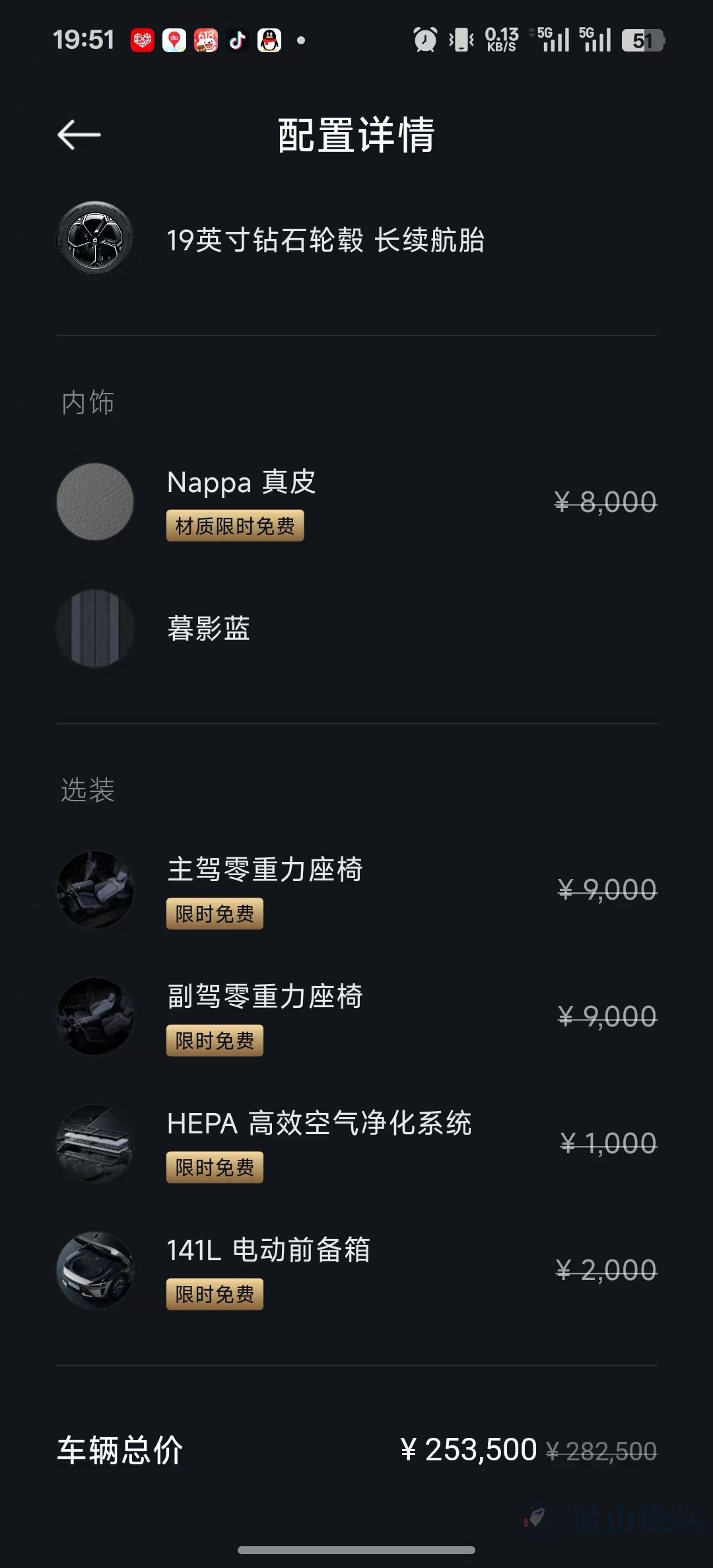Tap 限时免费 badge under 主驾零重力座椅
The image size is (713, 1568).
point(215,913)
